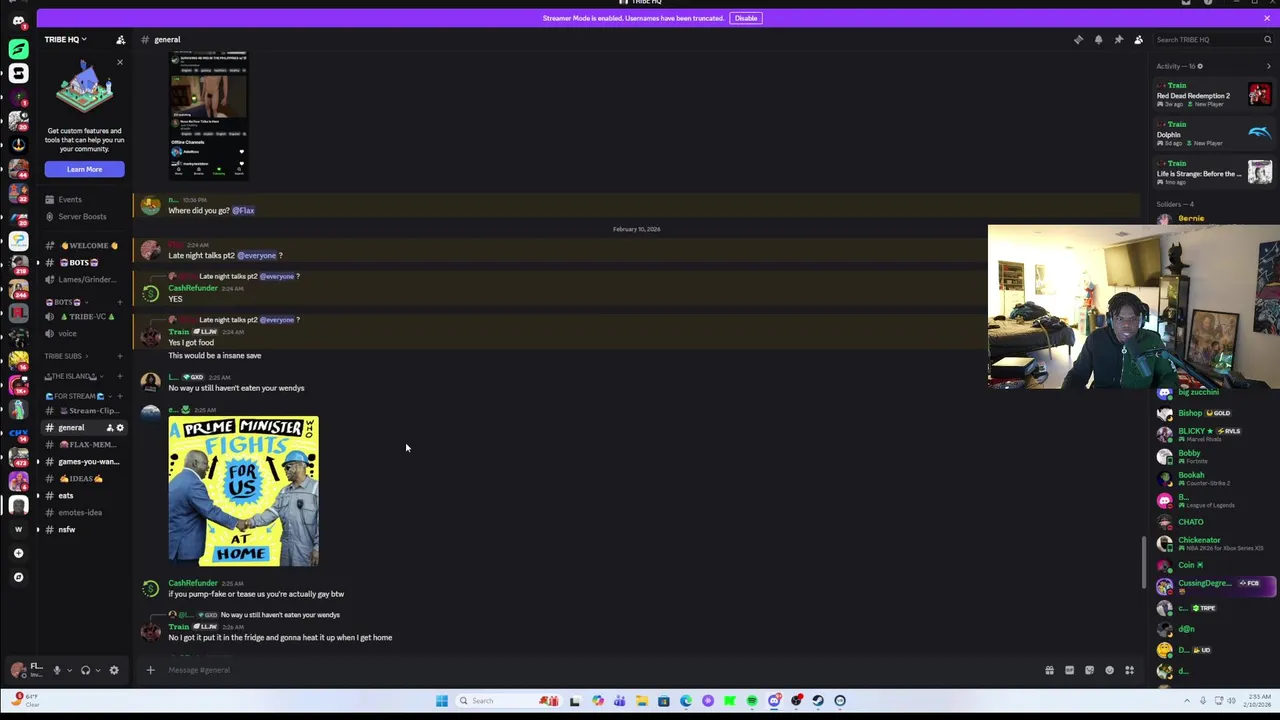The width and height of the screenshot is (1280, 720).
Task: Open the gift picker icon
Action: (1049, 670)
